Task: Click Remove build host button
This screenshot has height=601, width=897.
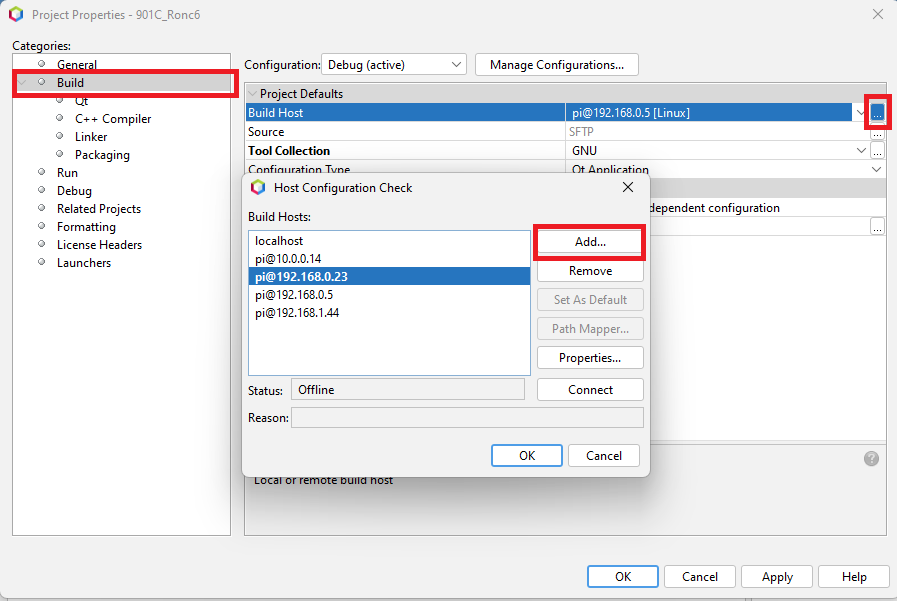Action: click(590, 271)
